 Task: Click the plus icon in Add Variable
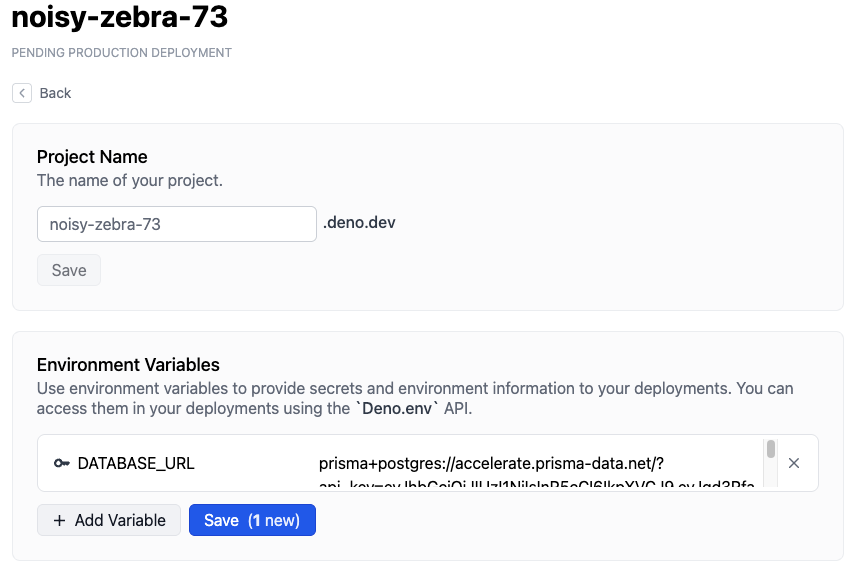[60, 520]
